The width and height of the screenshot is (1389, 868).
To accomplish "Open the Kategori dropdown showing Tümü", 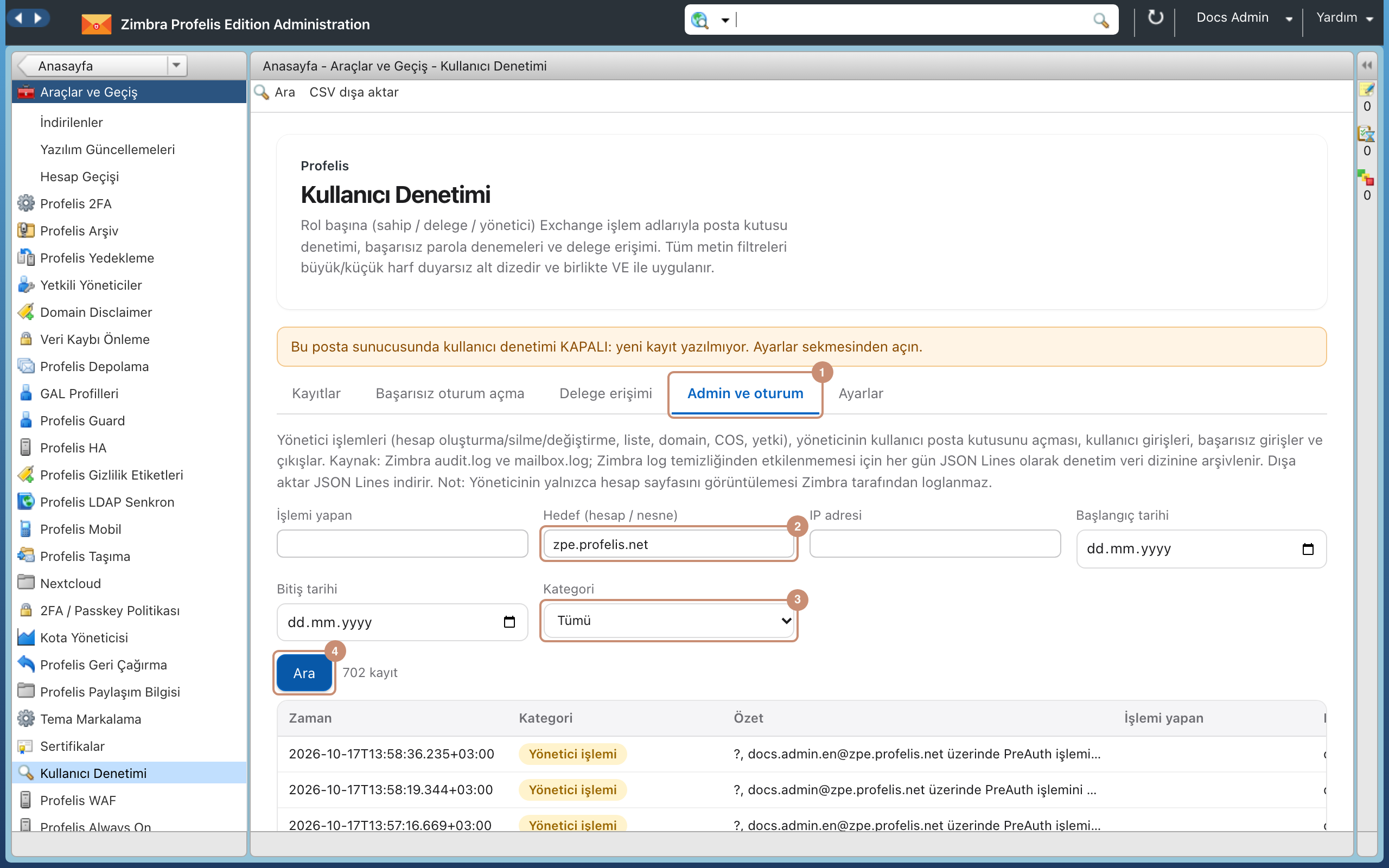I will [668, 621].
